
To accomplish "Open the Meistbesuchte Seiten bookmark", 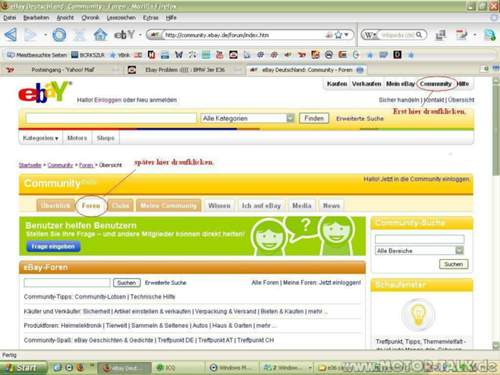I will [37, 55].
